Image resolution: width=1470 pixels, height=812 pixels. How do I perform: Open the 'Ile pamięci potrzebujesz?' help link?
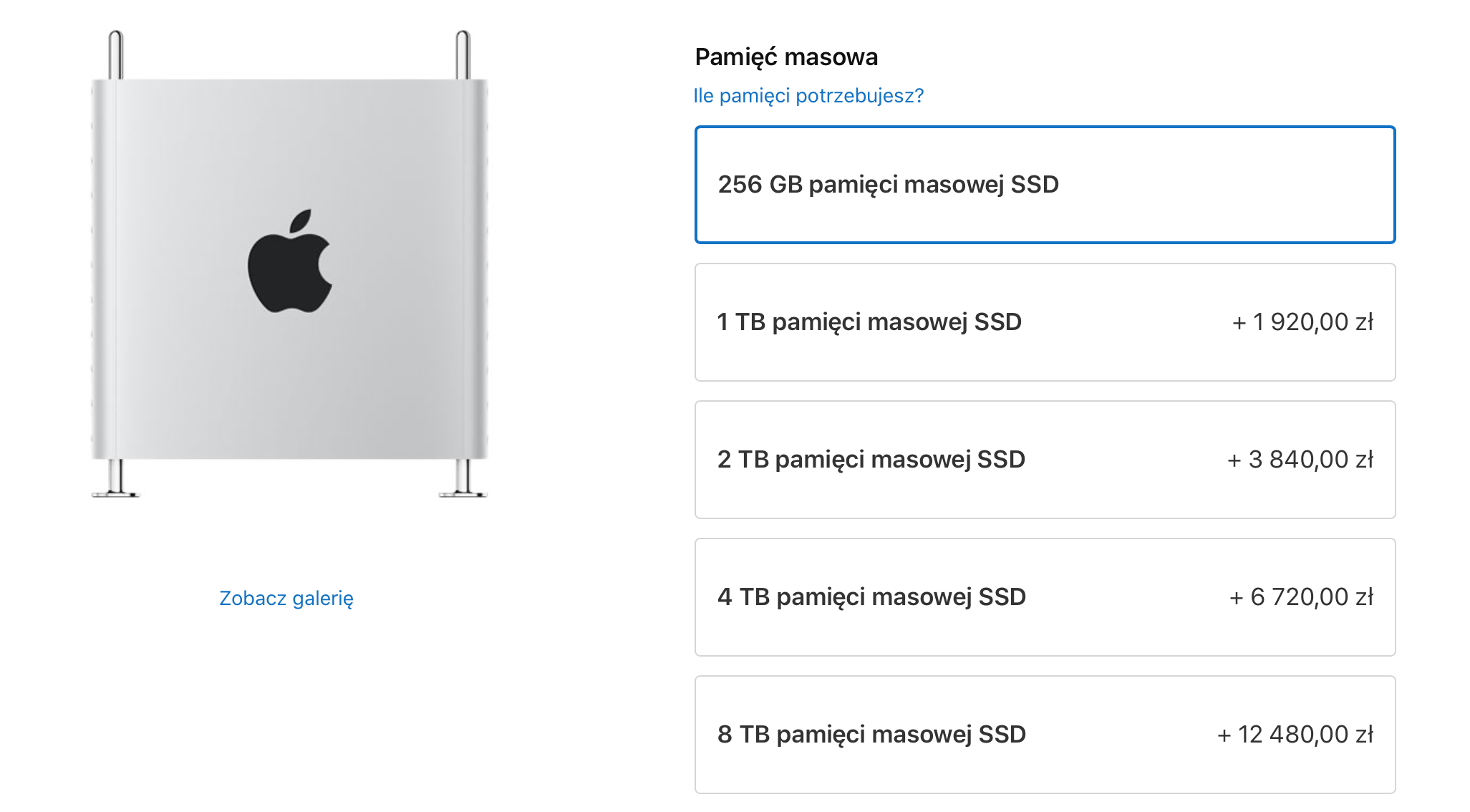coord(808,95)
